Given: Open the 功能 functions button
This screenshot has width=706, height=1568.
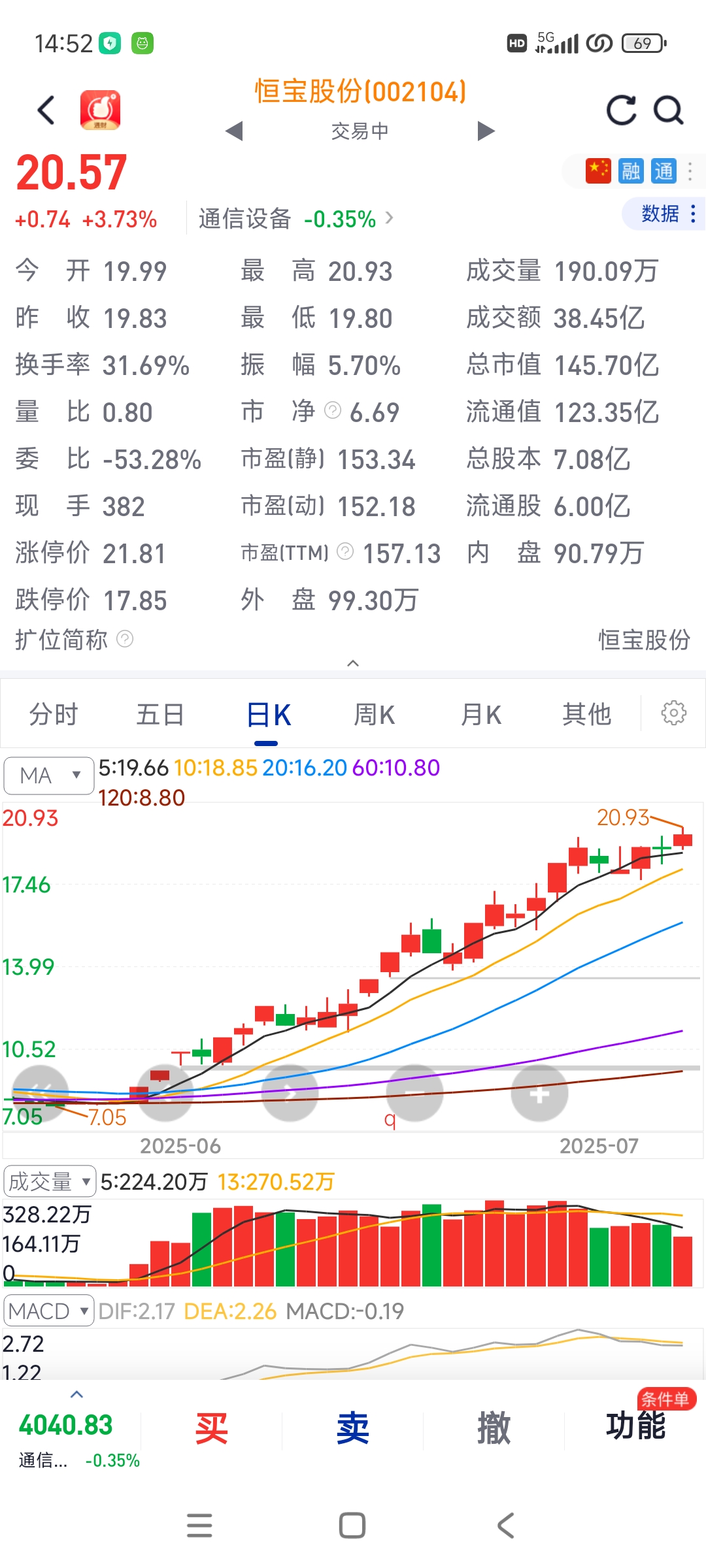Looking at the screenshot, I should click(x=635, y=1426).
